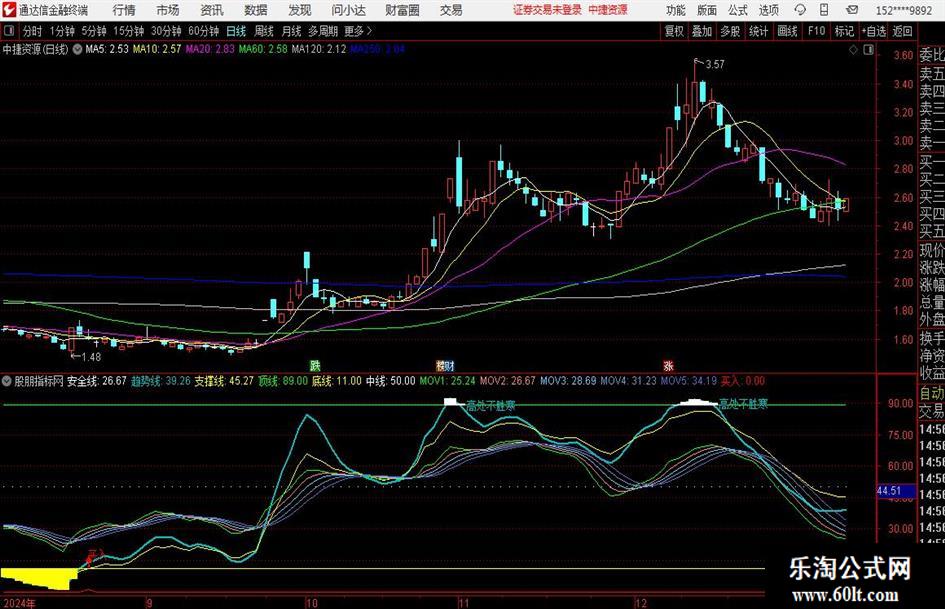Screen dimensions: 945x609
Task: Click the 趋势线: 39.26 indicator value
Action: click(160, 381)
